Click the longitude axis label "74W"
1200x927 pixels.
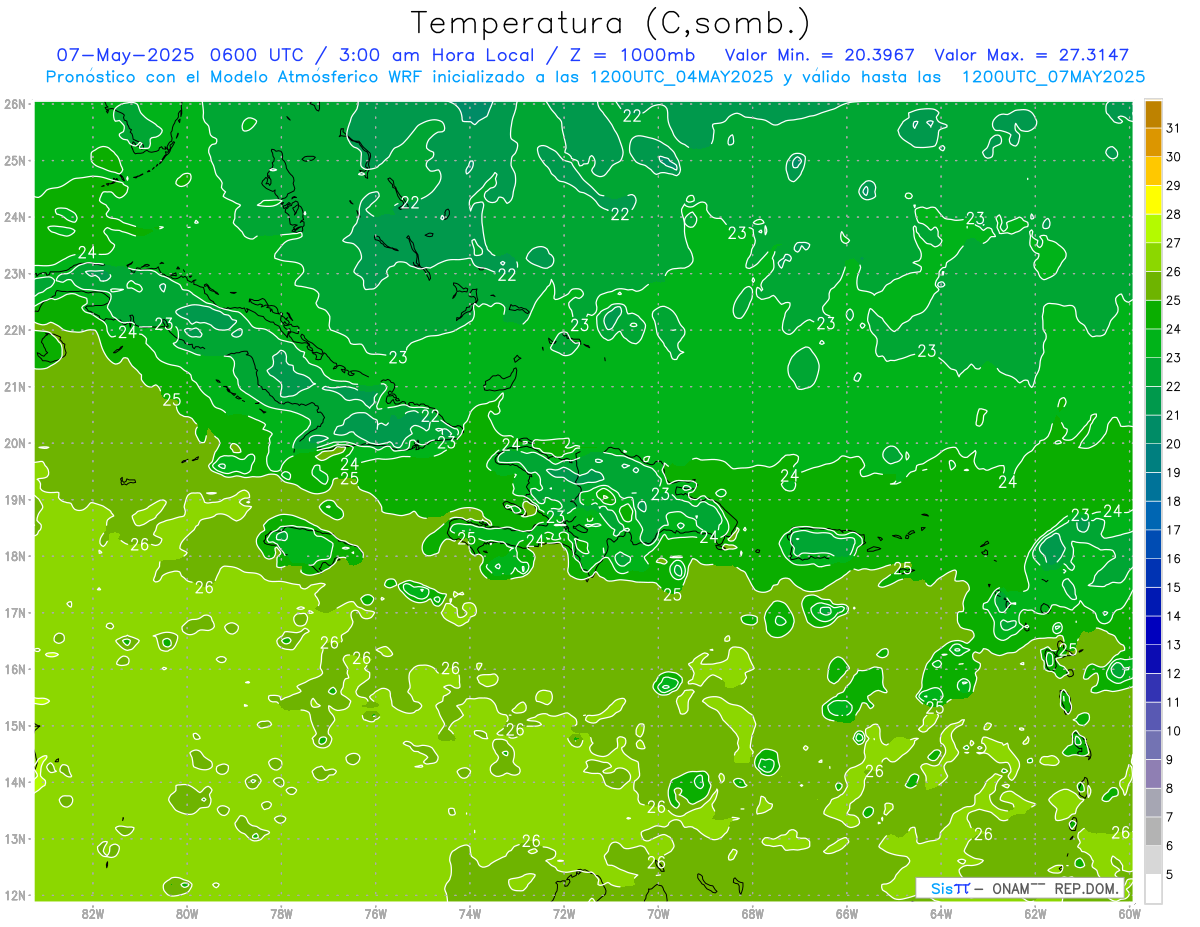click(470, 913)
